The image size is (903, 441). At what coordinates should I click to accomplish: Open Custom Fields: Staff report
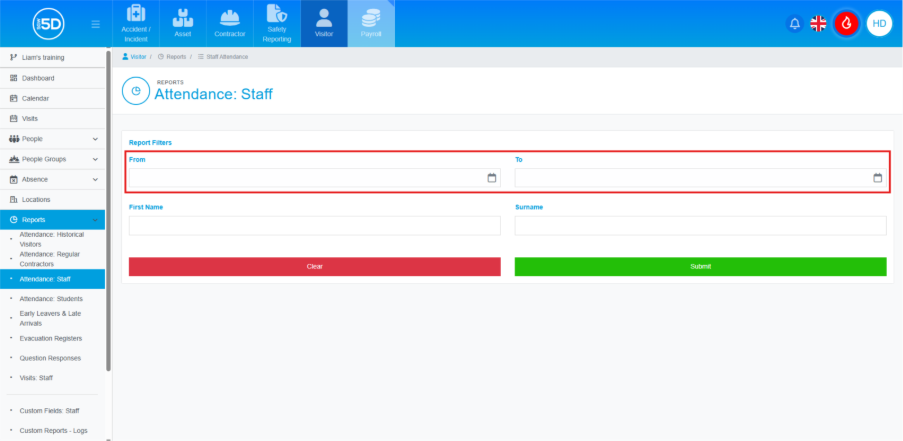pos(49,411)
